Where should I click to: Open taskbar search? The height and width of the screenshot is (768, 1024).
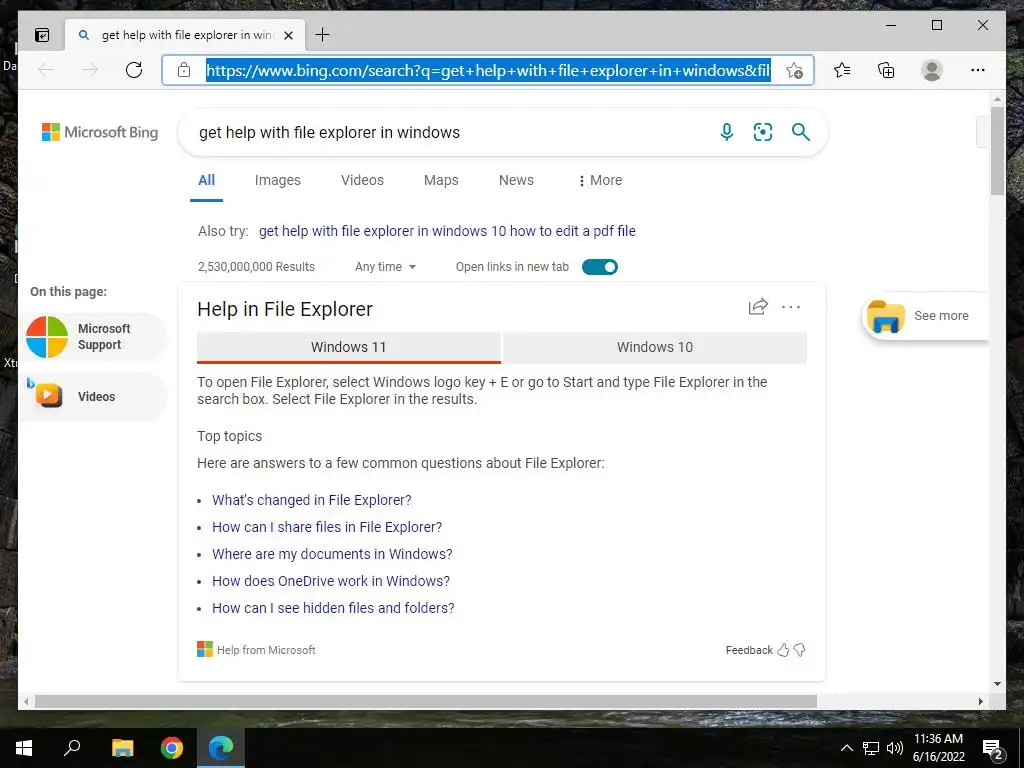(72, 748)
